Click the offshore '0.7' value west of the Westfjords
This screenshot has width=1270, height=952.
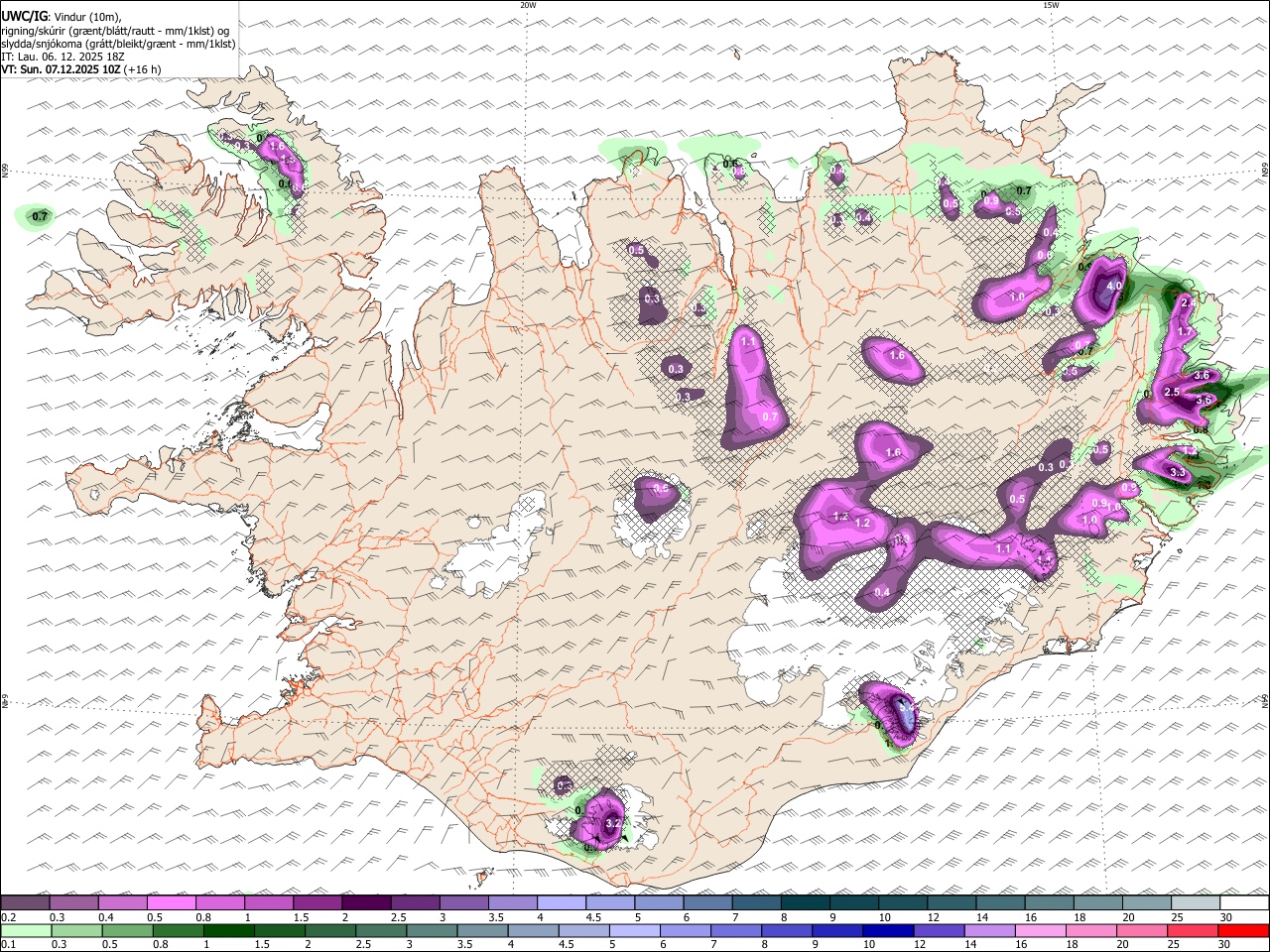click(x=40, y=215)
